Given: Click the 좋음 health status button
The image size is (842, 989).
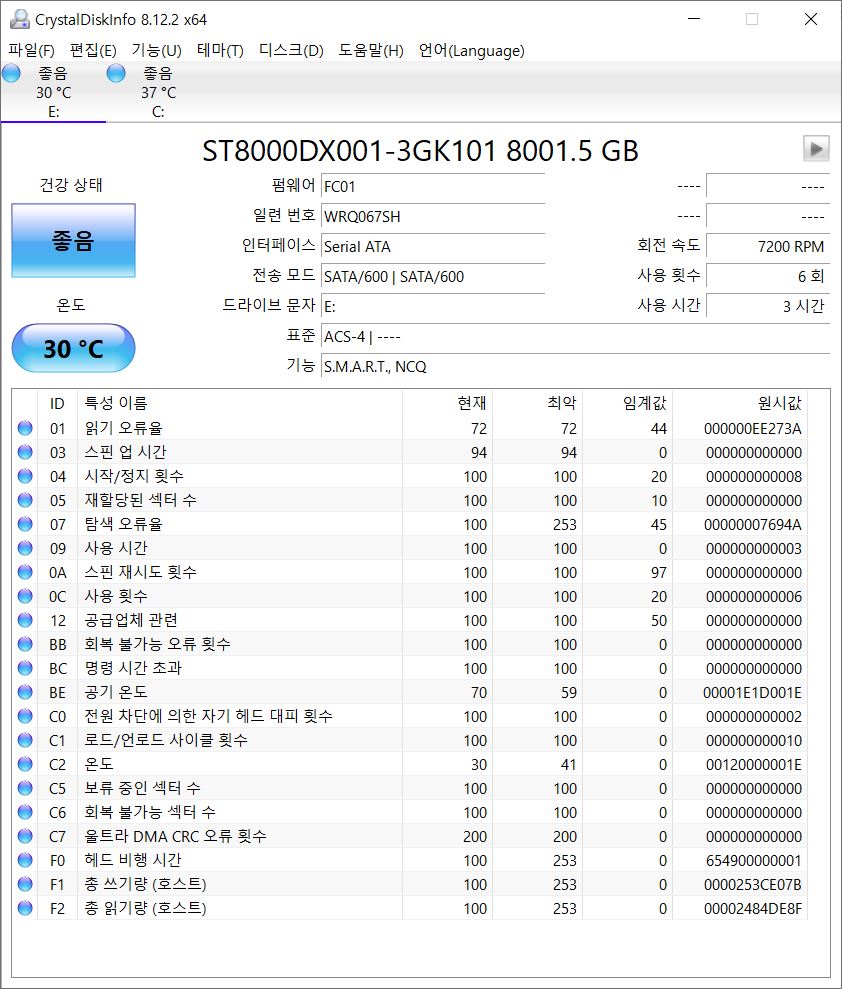Looking at the screenshot, I should (73, 240).
